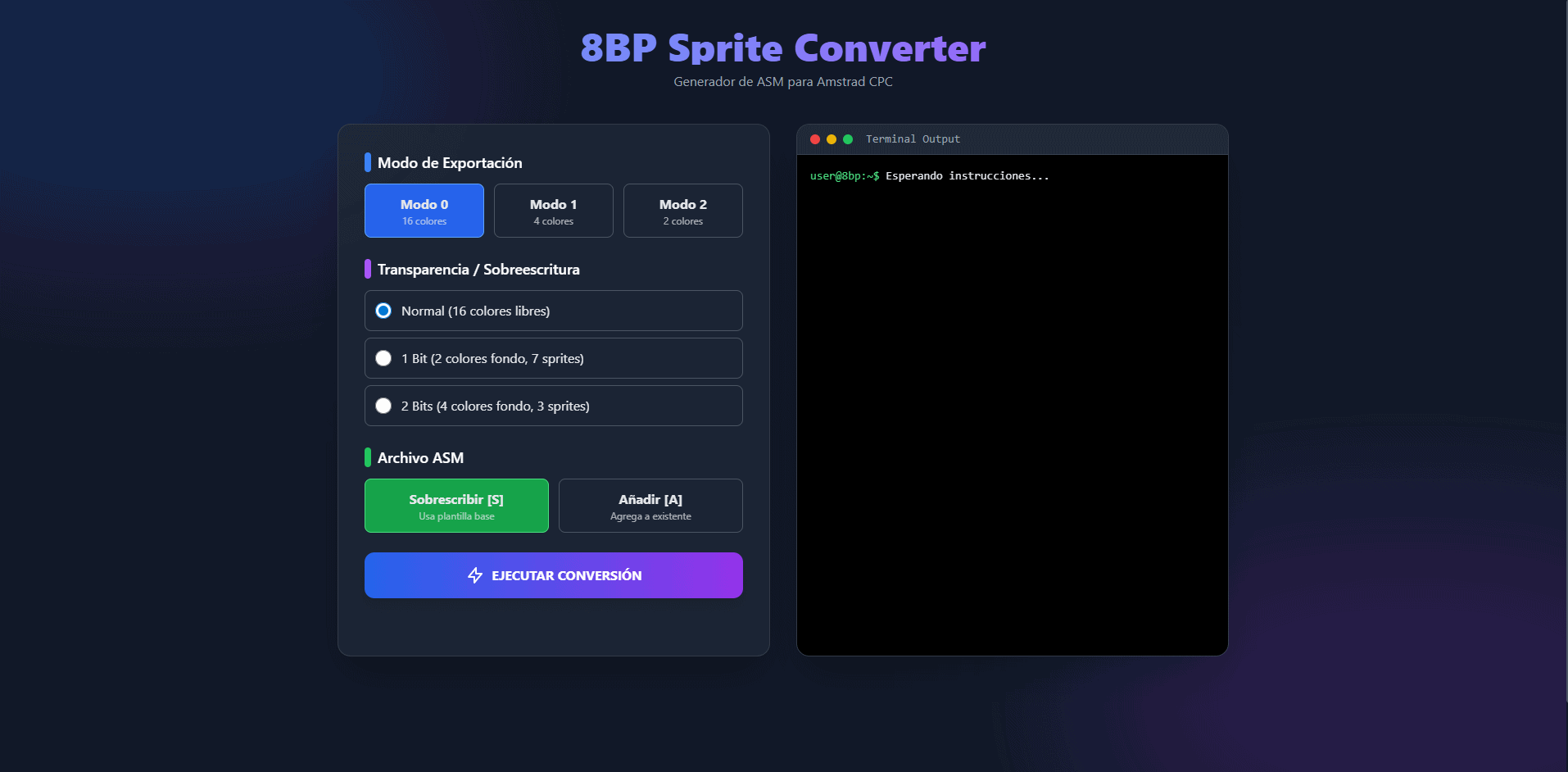Click the Terminal Output title text
This screenshot has height=772, width=1568.
click(913, 139)
